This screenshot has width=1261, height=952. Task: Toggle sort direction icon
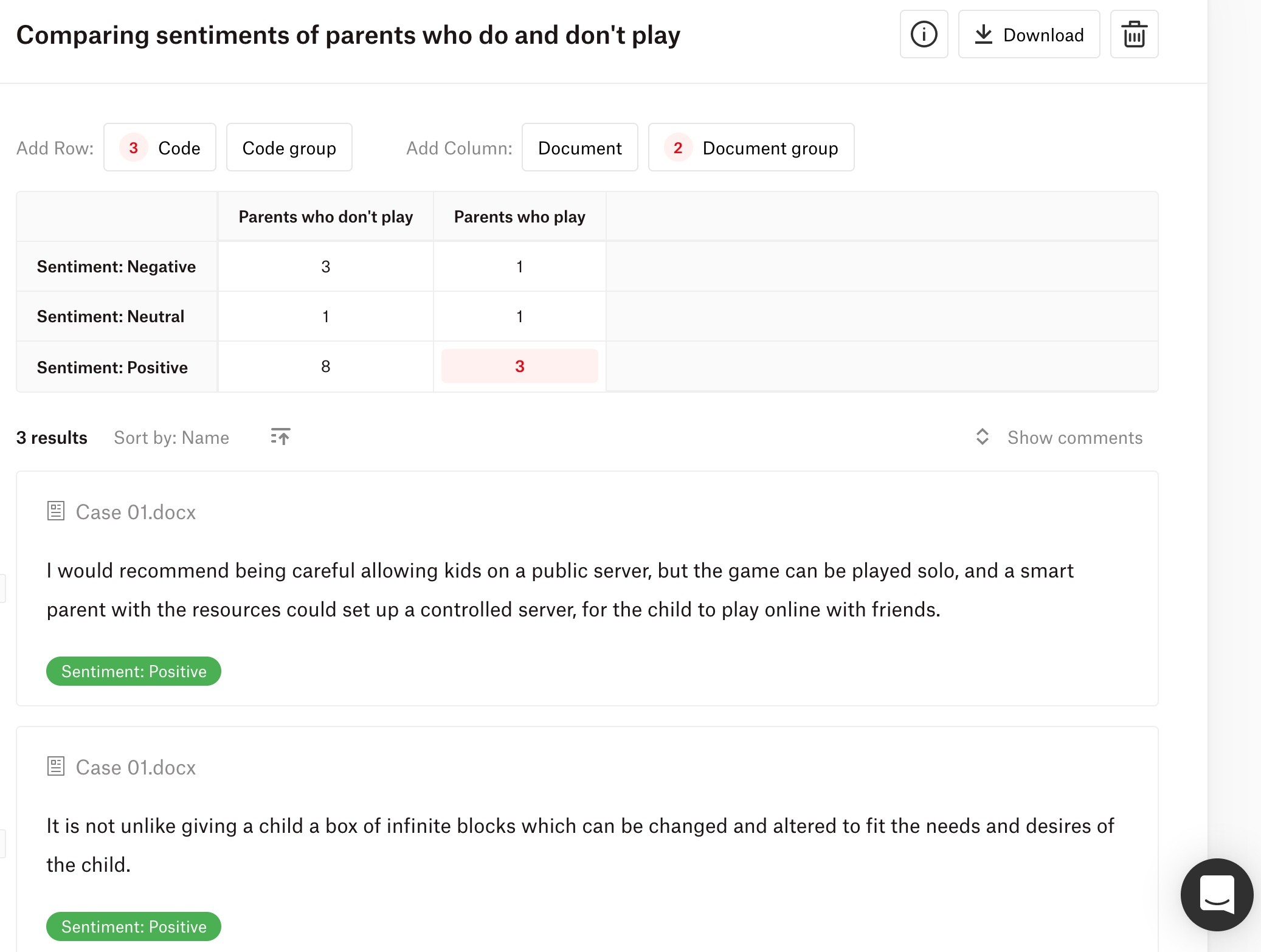pyautogui.click(x=280, y=436)
